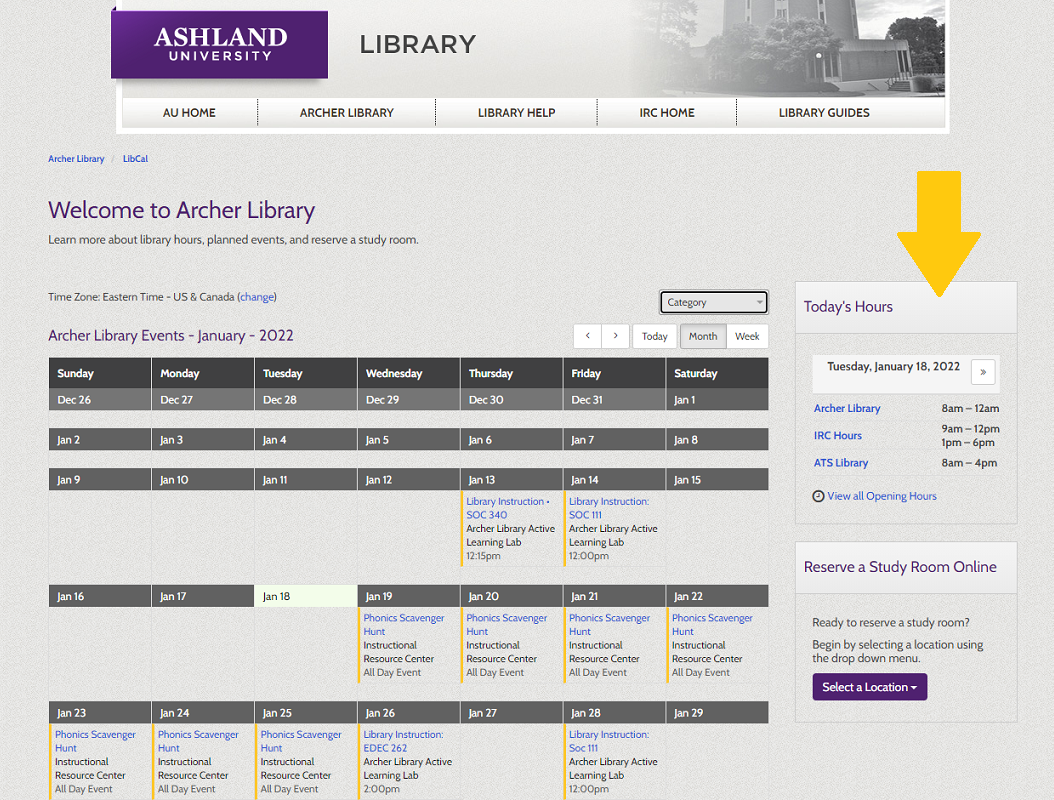Jump calendar to Today

(x=654, y=336)
